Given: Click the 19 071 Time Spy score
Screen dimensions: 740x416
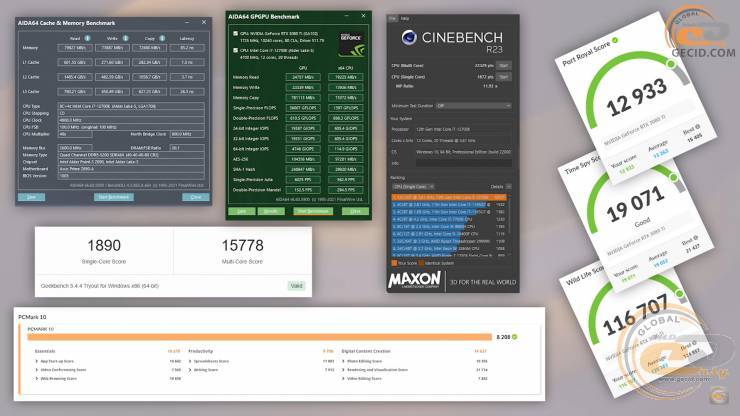Looking at the screenshot, I should (635, 204).
